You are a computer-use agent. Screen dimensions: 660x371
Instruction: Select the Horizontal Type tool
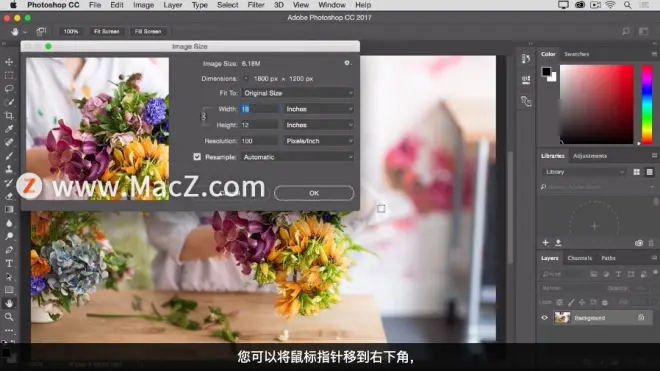(x=9, y=264)
